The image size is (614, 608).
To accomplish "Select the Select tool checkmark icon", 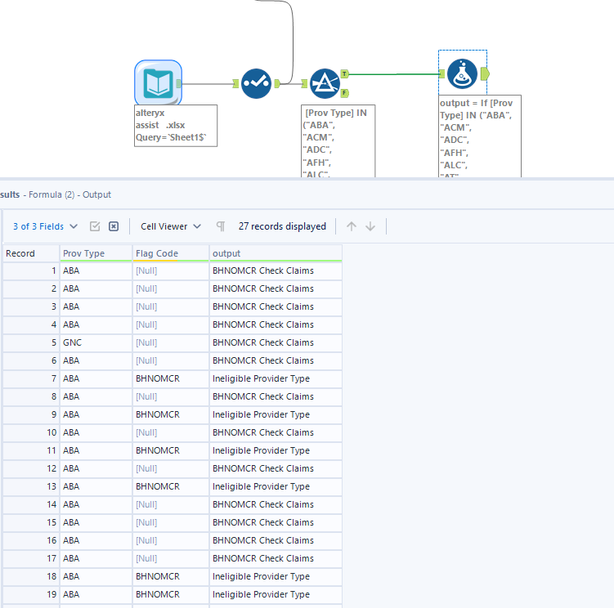I will (x=256, y=83).
